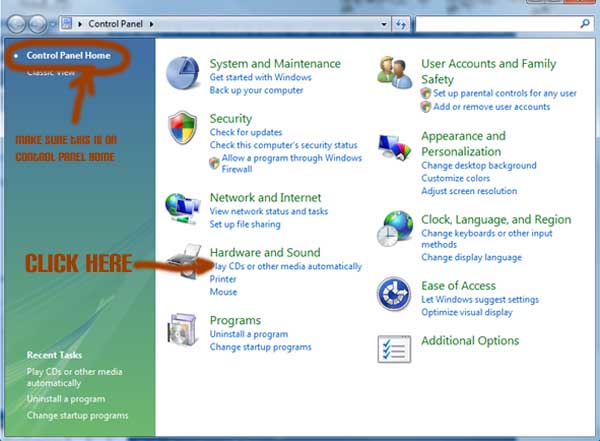Click the refresh button beside address bar
Image resolution: width=600 pixels, height=441 pixels.
pos(400,22)
